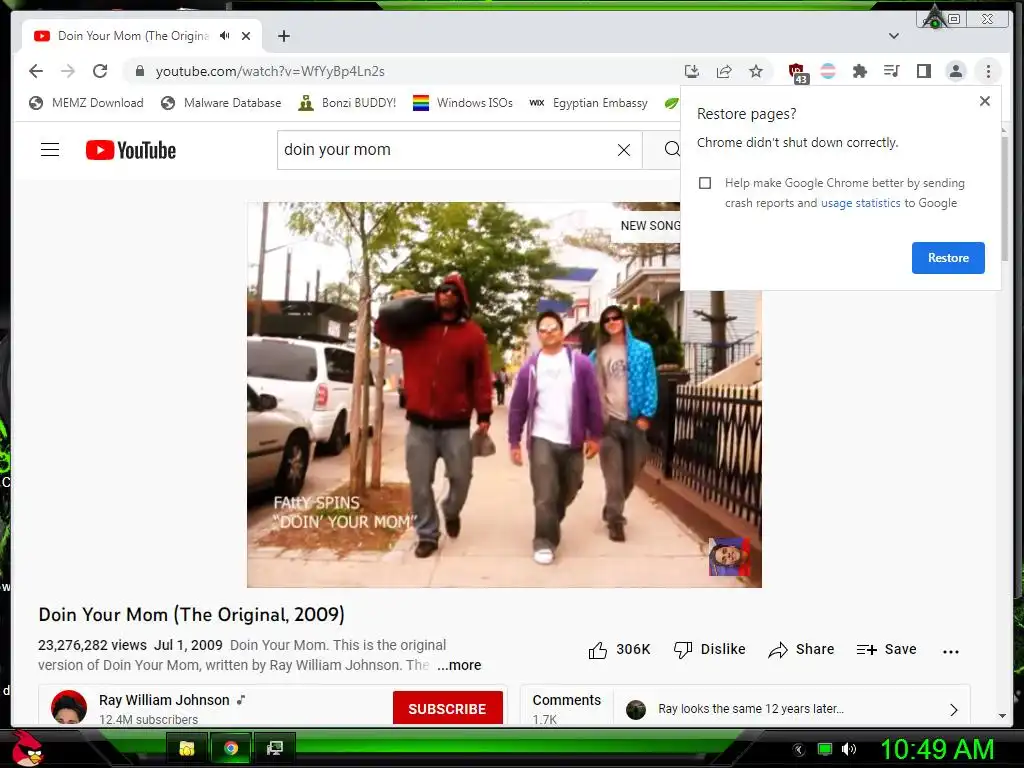Viewport: 1024px width, 768px height.
Task: Click the NEW SONG card on video
Action: click(x=647, y=226)
